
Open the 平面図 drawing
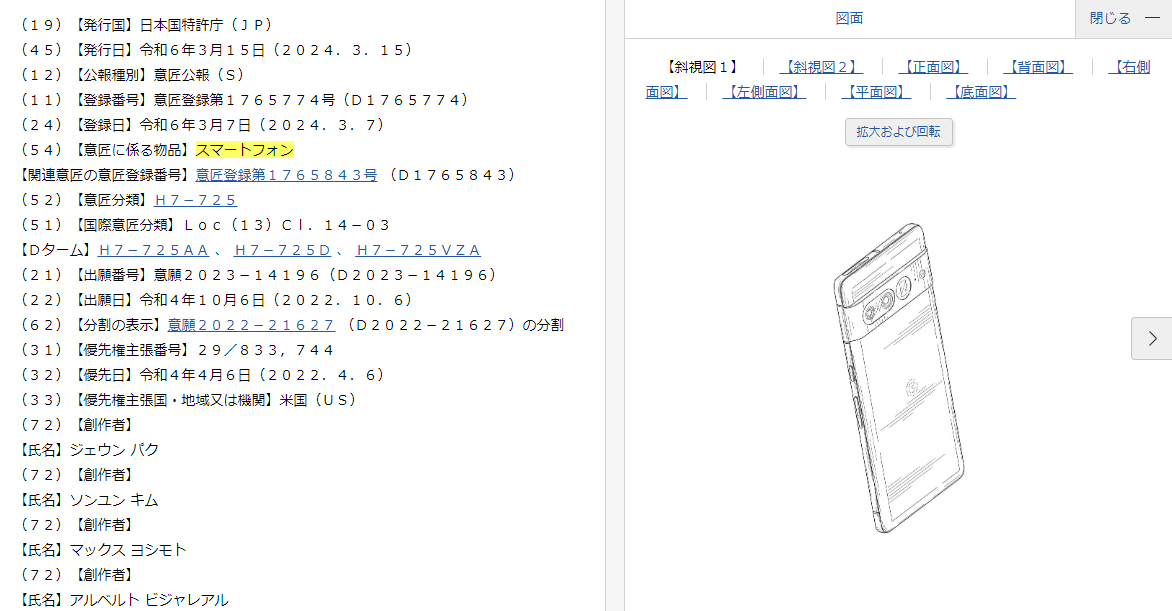pyautogui.click(x=876, y=92)
